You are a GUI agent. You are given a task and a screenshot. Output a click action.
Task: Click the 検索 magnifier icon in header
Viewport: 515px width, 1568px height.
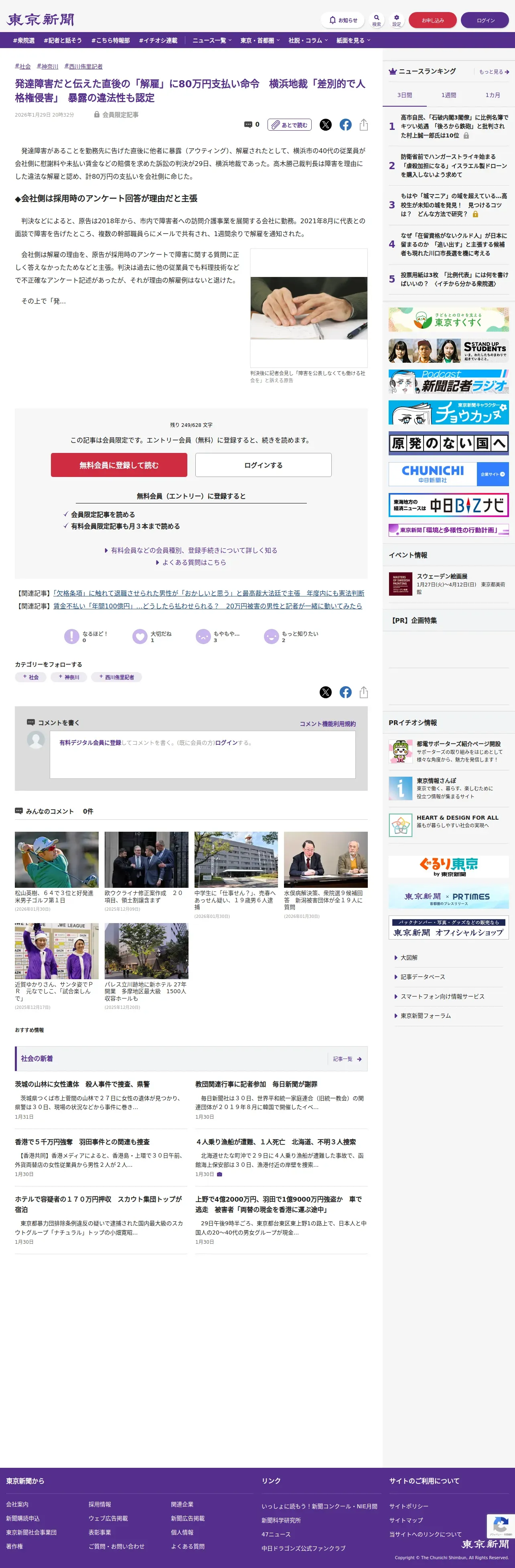coord(377,20)
